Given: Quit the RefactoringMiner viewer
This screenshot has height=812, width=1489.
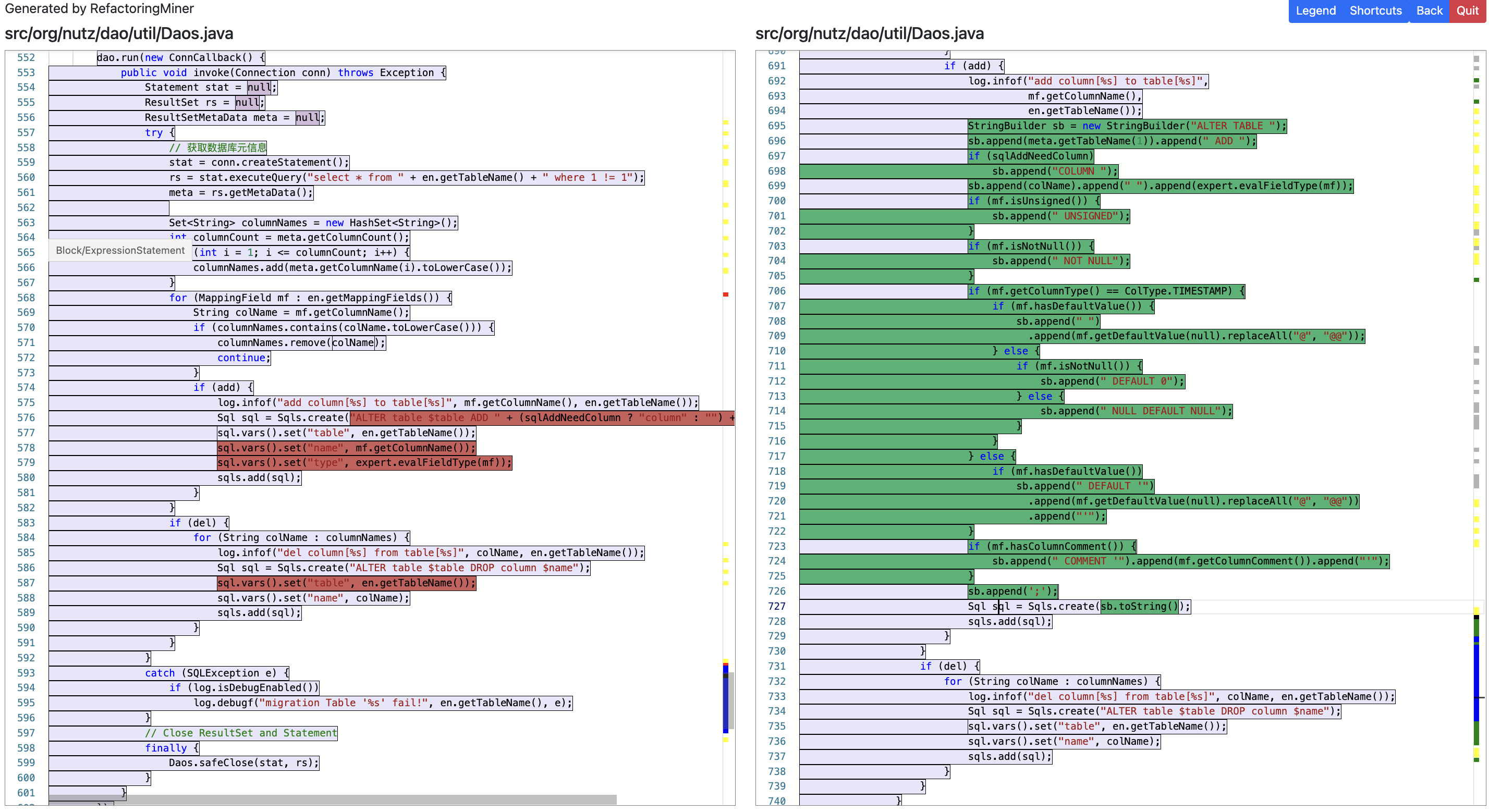Looking at the screenshot, I should point(1468,10).
